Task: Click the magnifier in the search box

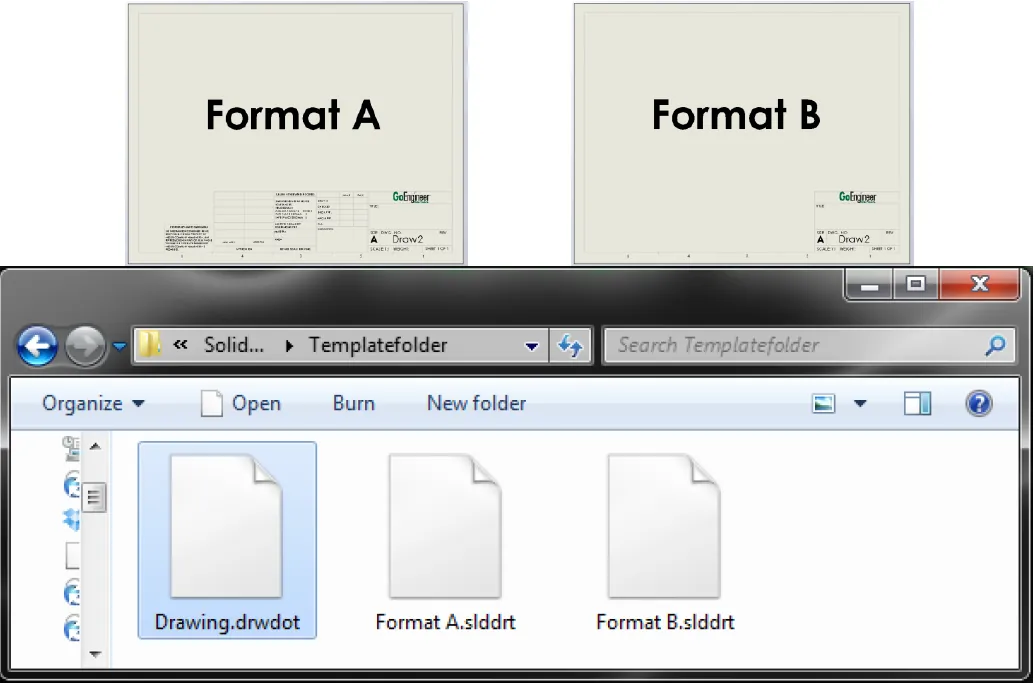Action: point(994,345)
